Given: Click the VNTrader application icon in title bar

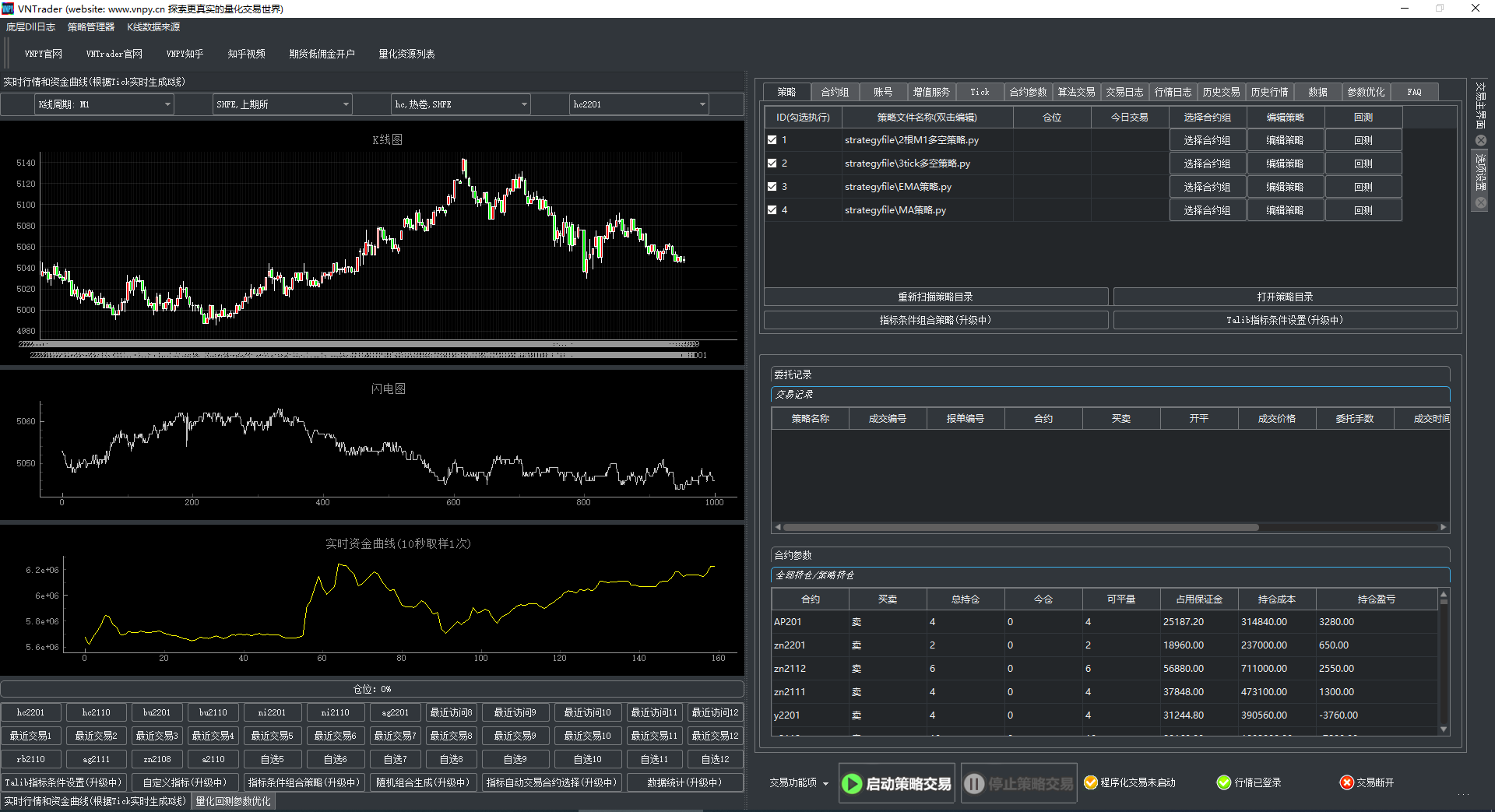Looking at the screenshot, I should (9, 9).
